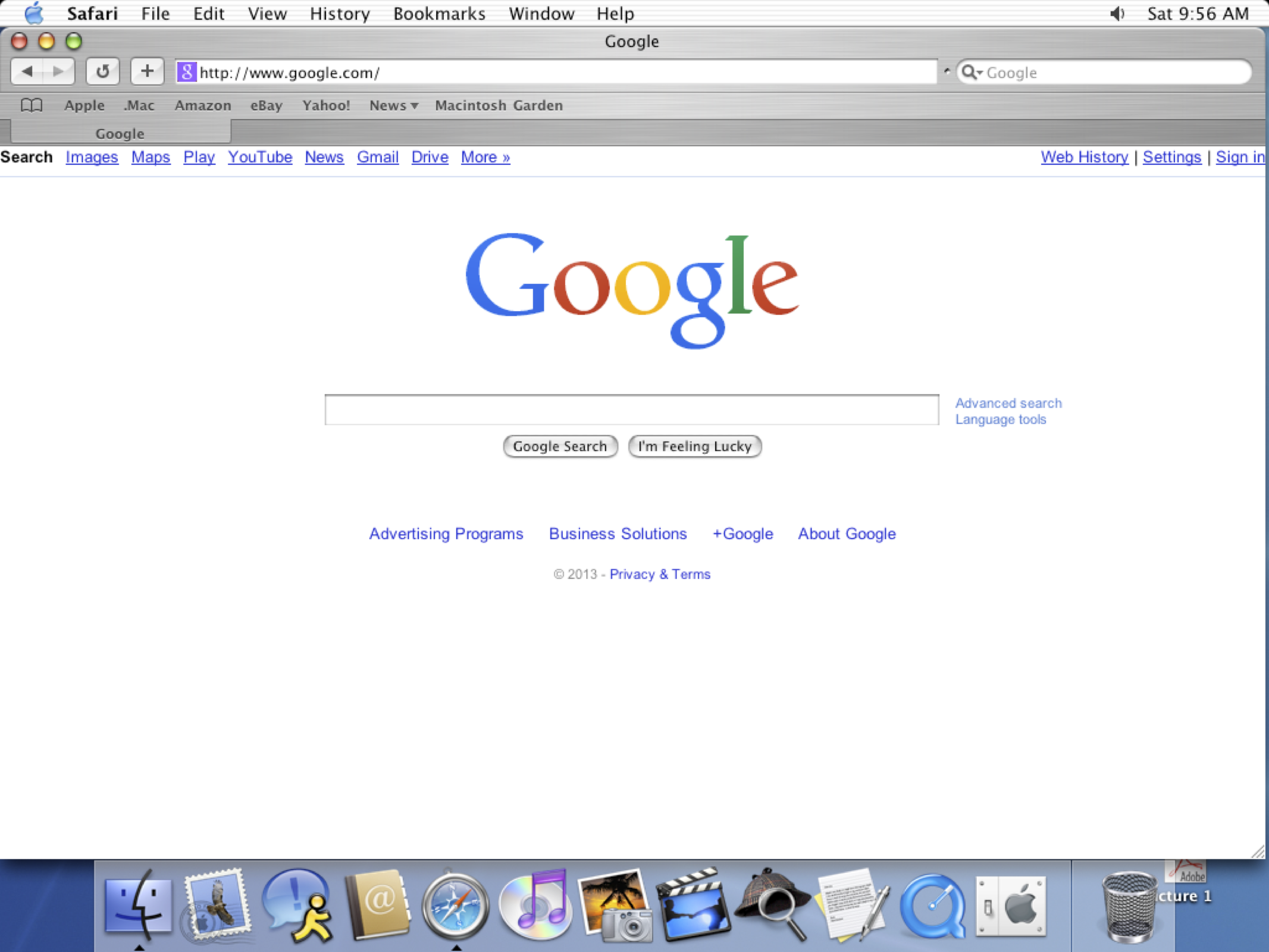This screenshot has width=1269, height=952.
Task: Open the Window menu
Action: click(x=541, y=13)
